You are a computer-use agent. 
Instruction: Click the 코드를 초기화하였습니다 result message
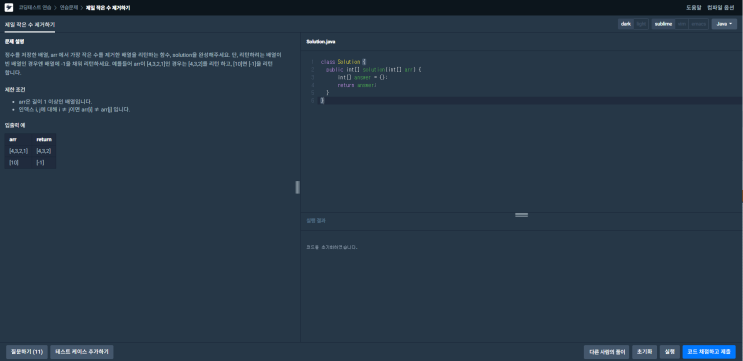[x=332, y=247]
